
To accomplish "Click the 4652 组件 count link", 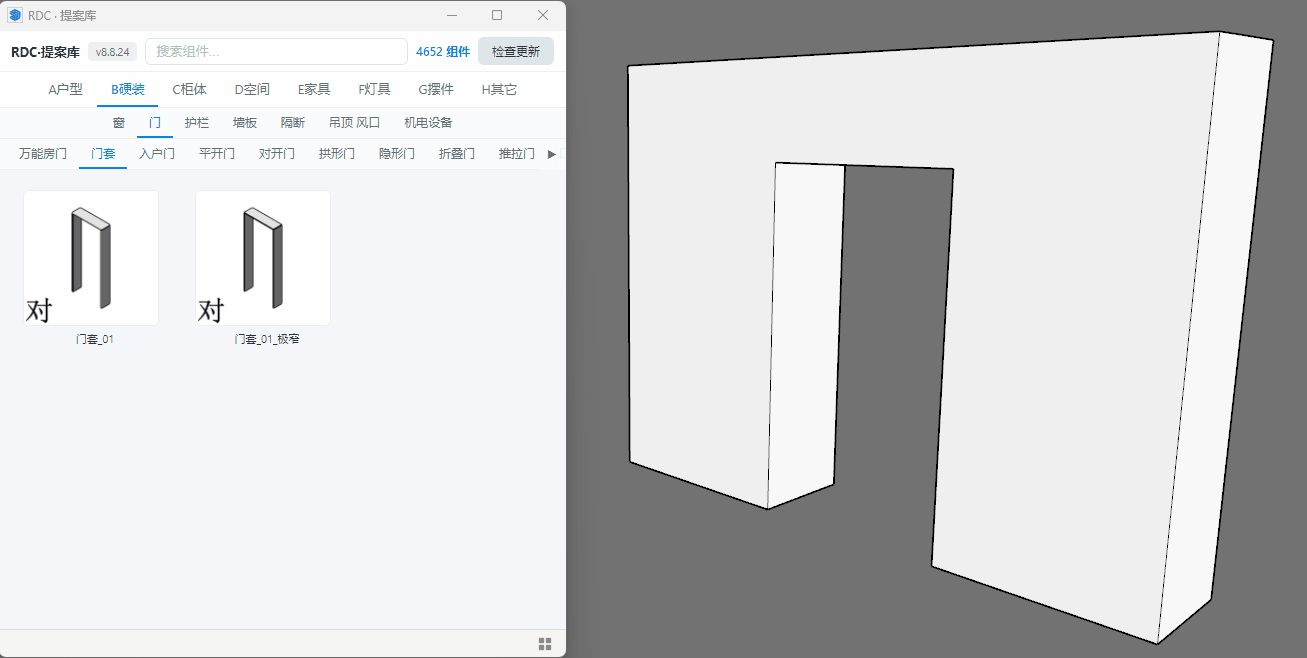I will click(443, 52).
